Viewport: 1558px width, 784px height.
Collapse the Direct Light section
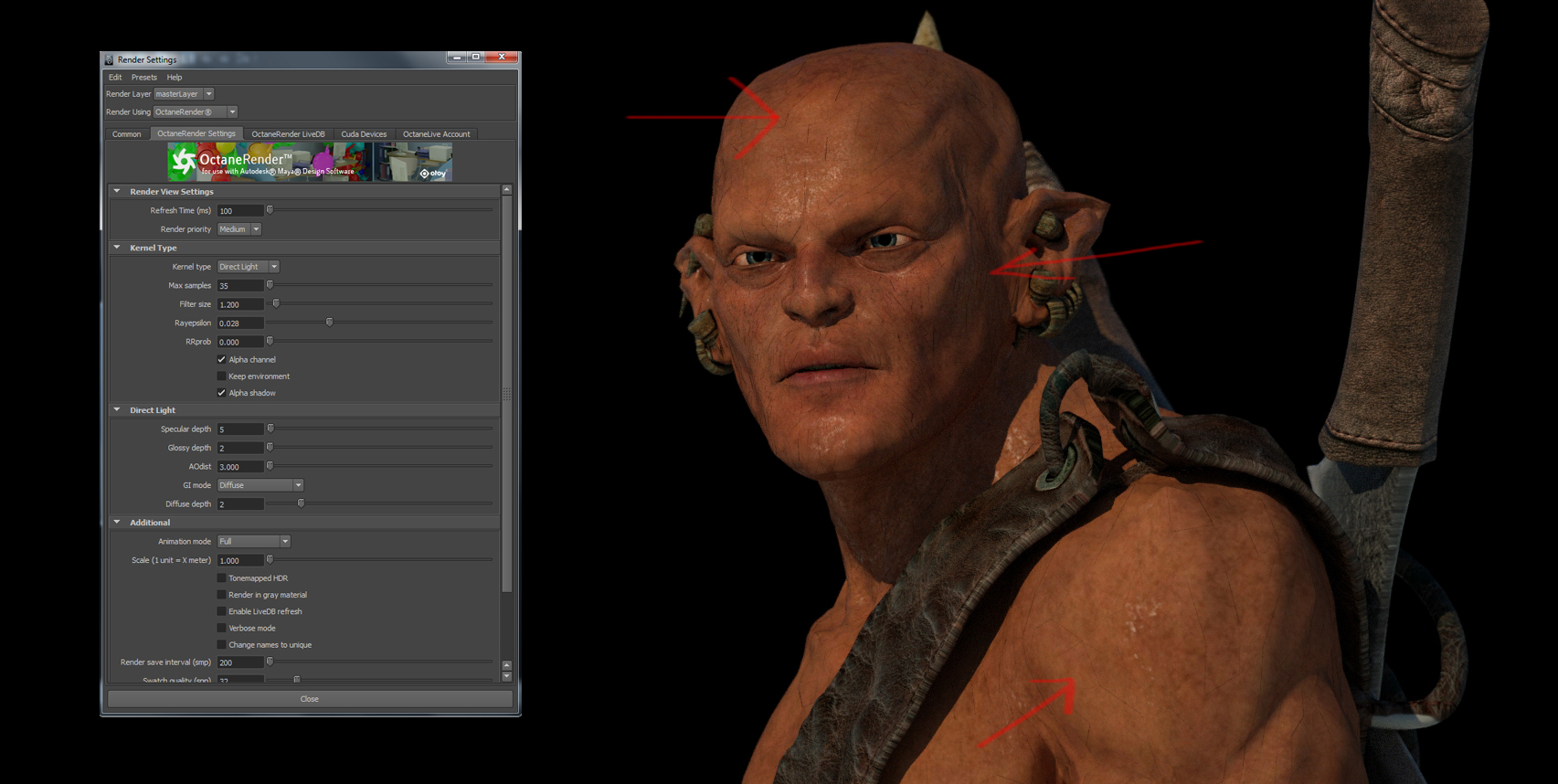(117, 410)
